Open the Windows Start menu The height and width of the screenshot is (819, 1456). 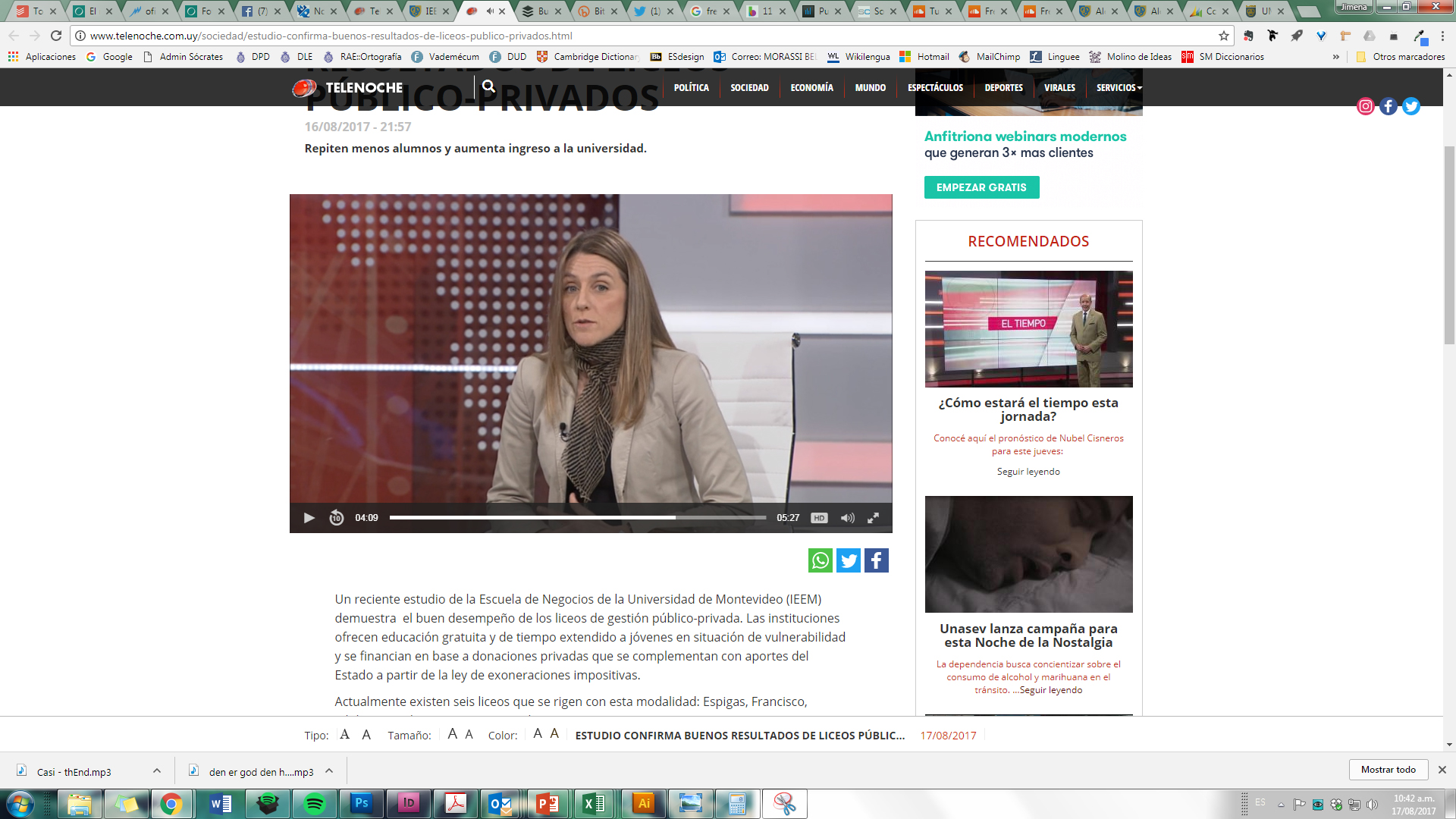[20, 804]
